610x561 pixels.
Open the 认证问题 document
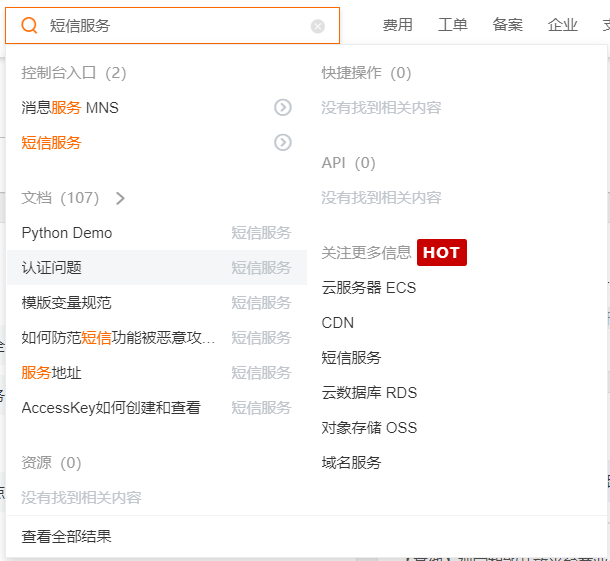[x=51, y=268]
